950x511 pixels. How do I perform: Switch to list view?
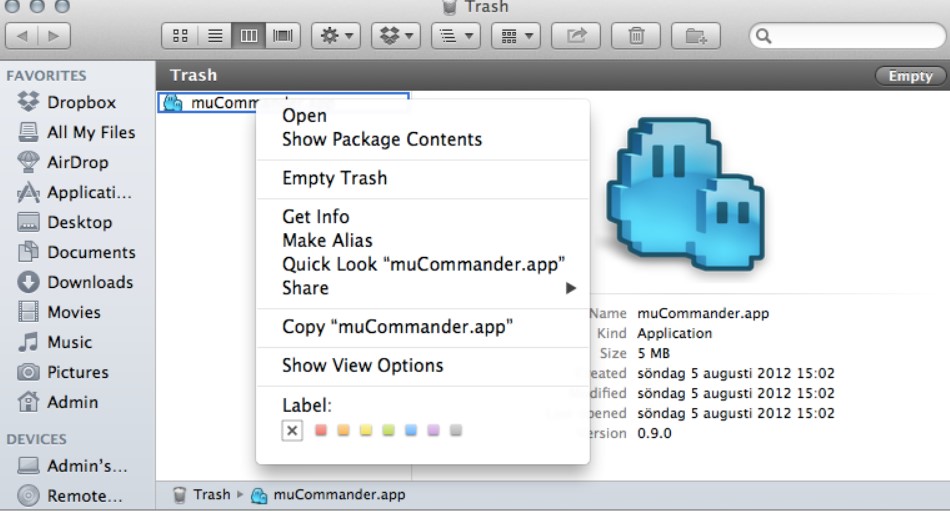[x=214, y=36]
